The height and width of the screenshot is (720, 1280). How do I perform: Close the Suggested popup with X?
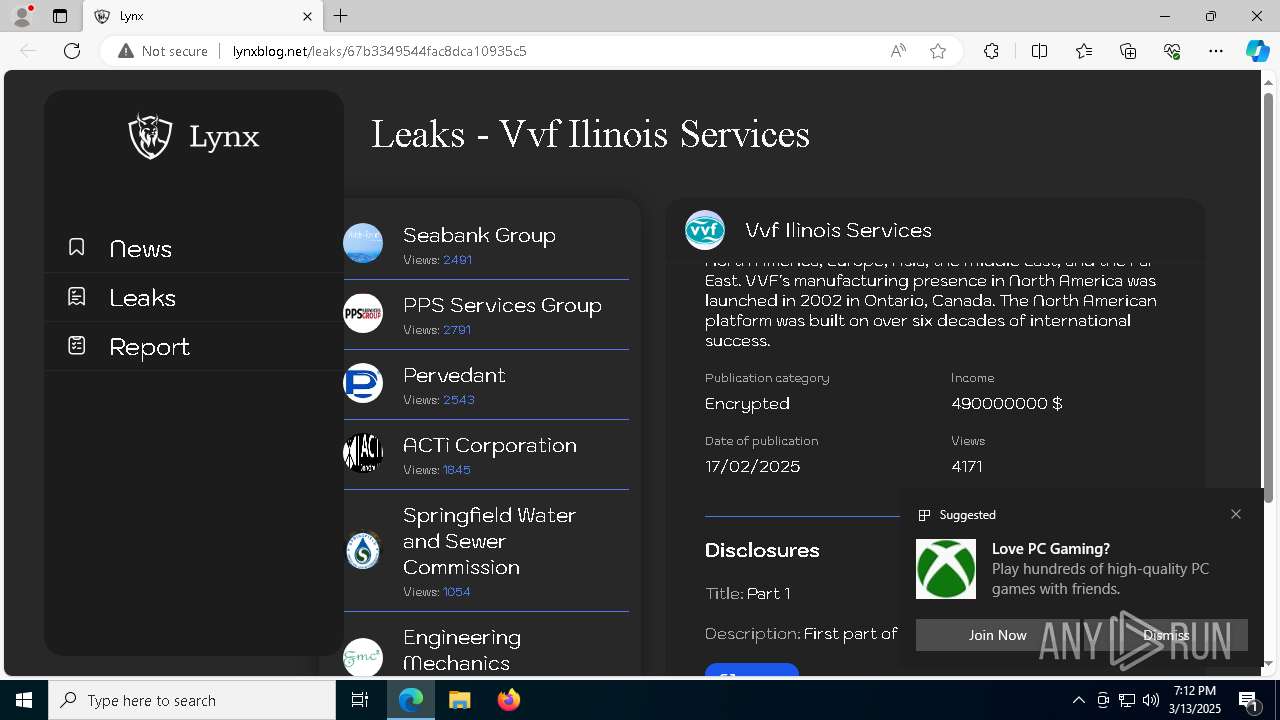pos(1236,514)
